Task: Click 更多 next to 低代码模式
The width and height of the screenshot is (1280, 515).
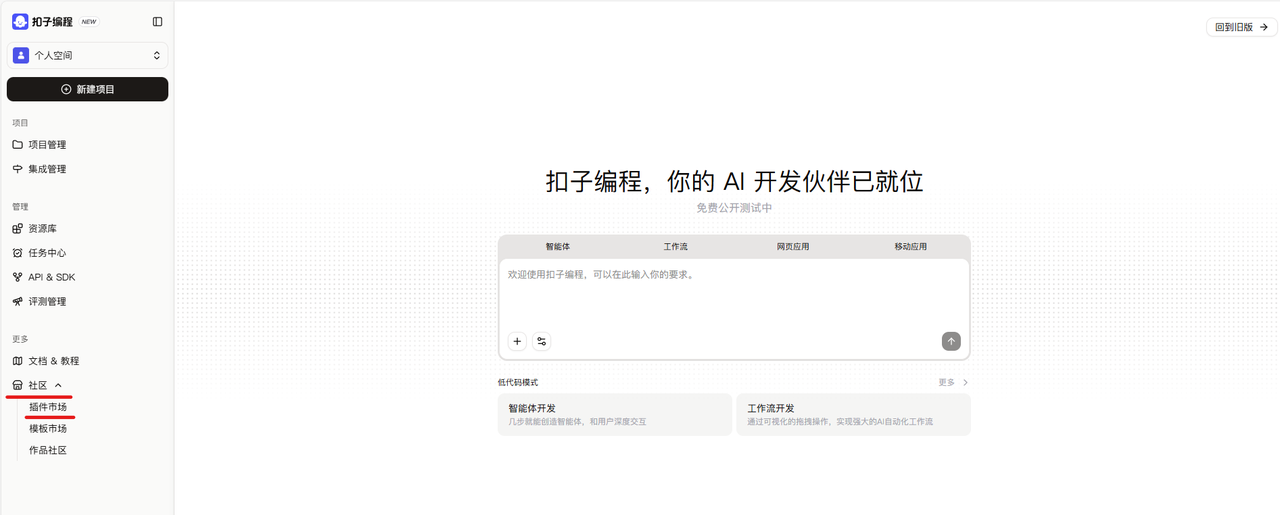Action: pyautogui.click(x=953, y=382)
